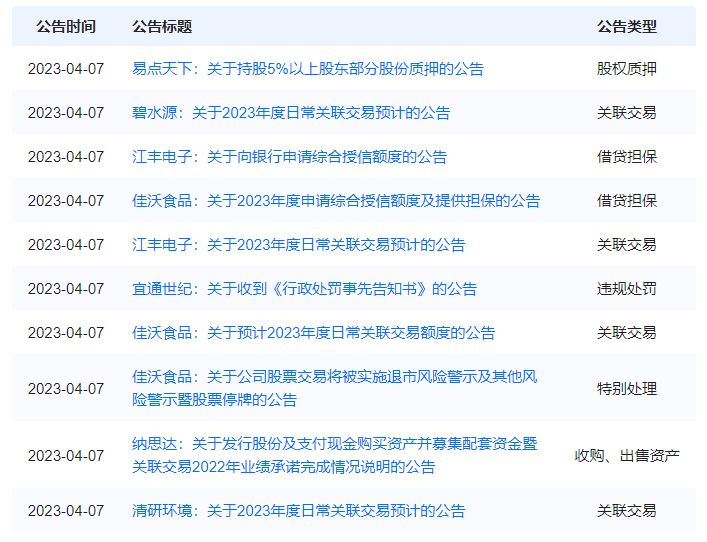The image size is (707, 542).
Task: Click the 公告时间 column header
Action: 66,26
